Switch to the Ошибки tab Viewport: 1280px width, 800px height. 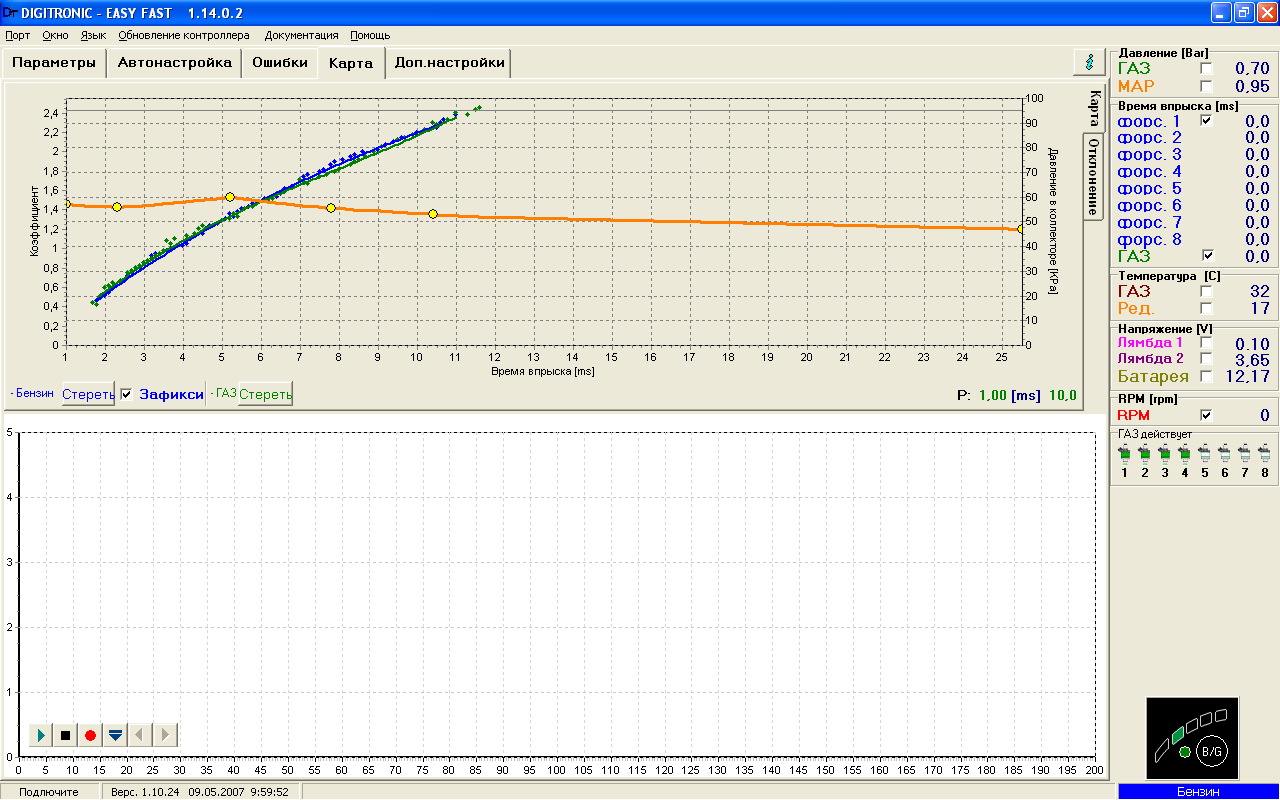pos(279,62)
